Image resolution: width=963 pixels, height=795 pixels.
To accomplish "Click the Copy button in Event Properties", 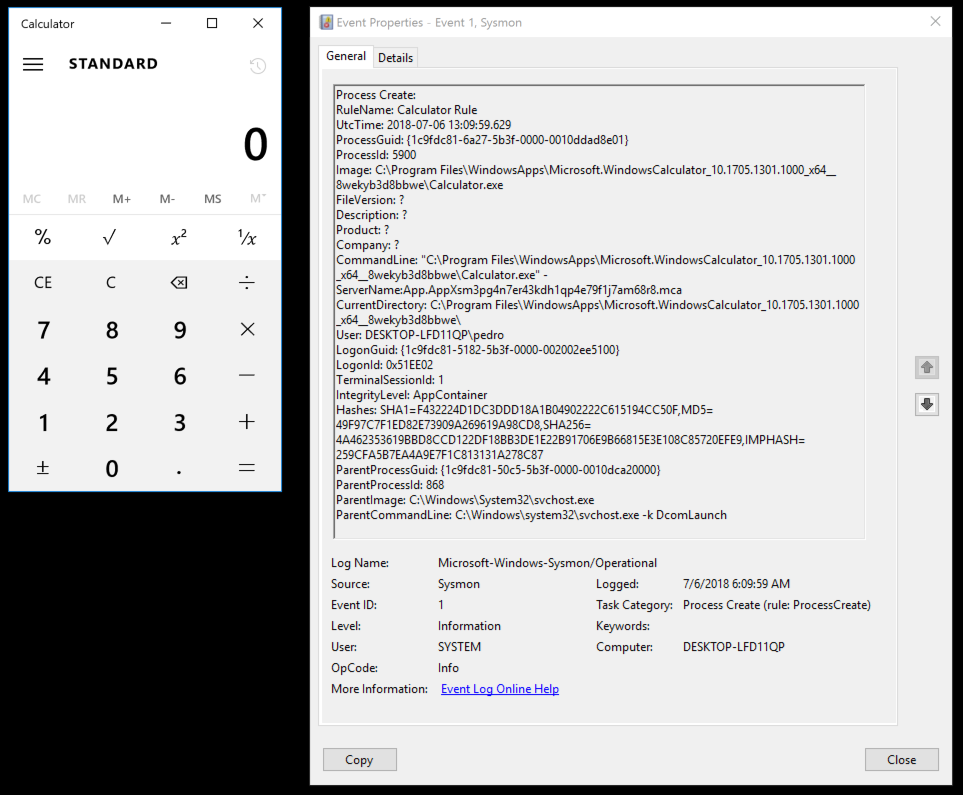I will [x=360, y=759].
